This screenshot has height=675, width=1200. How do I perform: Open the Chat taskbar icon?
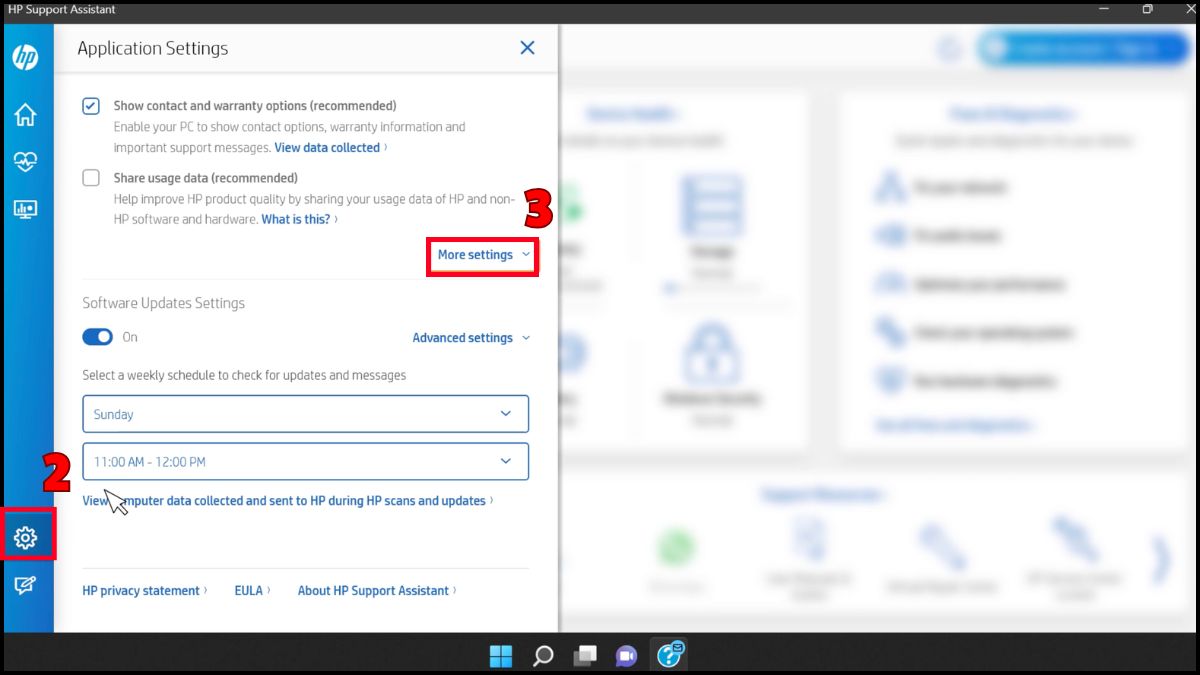click(627, 656)
